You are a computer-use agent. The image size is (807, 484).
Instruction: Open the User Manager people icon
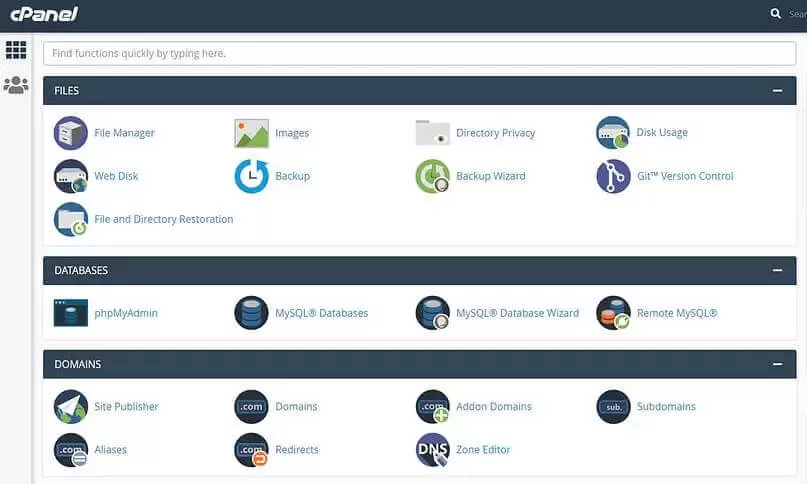16,85
